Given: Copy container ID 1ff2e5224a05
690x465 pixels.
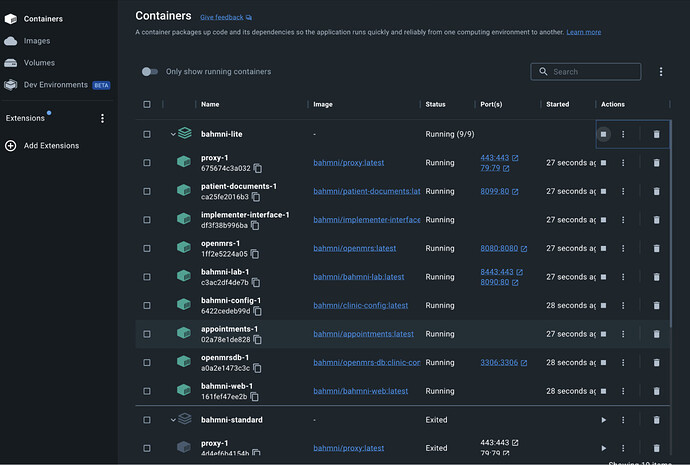Looking at the screenshot, I should [x=255, y=254].
